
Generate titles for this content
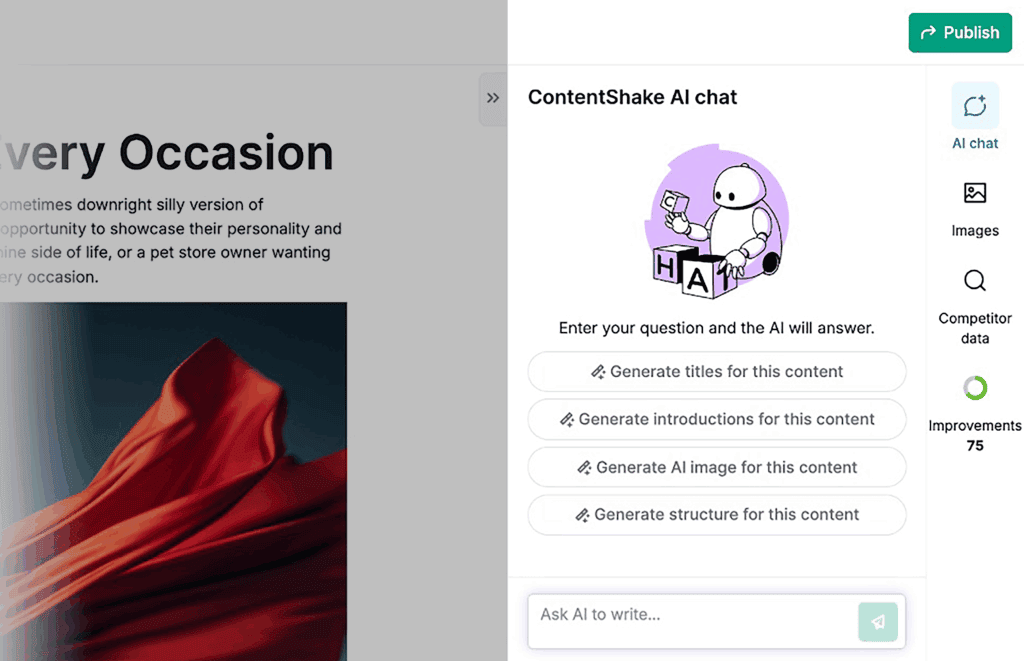pos(716,371)
